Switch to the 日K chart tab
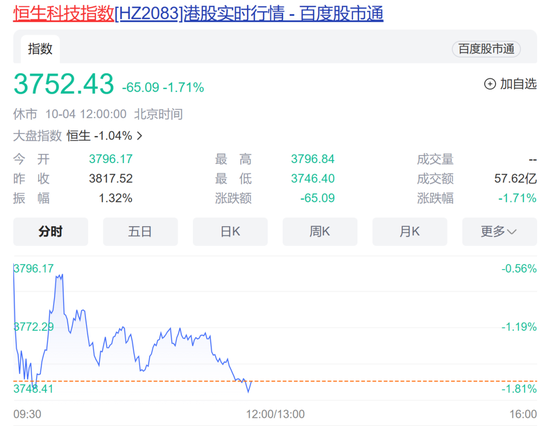 point(230,232)
